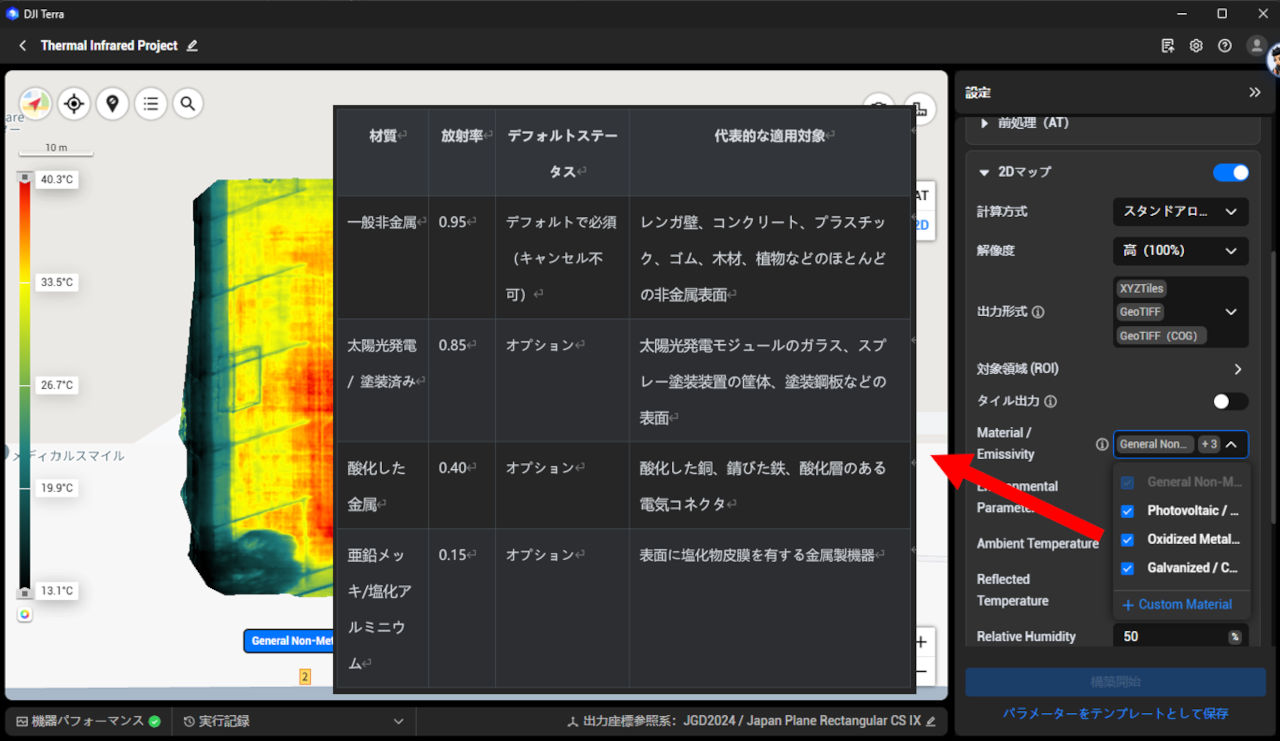1280x741 pixels.
Task: Click the bottom handle of the temperature color scale
Action: [x=25, y=594]
